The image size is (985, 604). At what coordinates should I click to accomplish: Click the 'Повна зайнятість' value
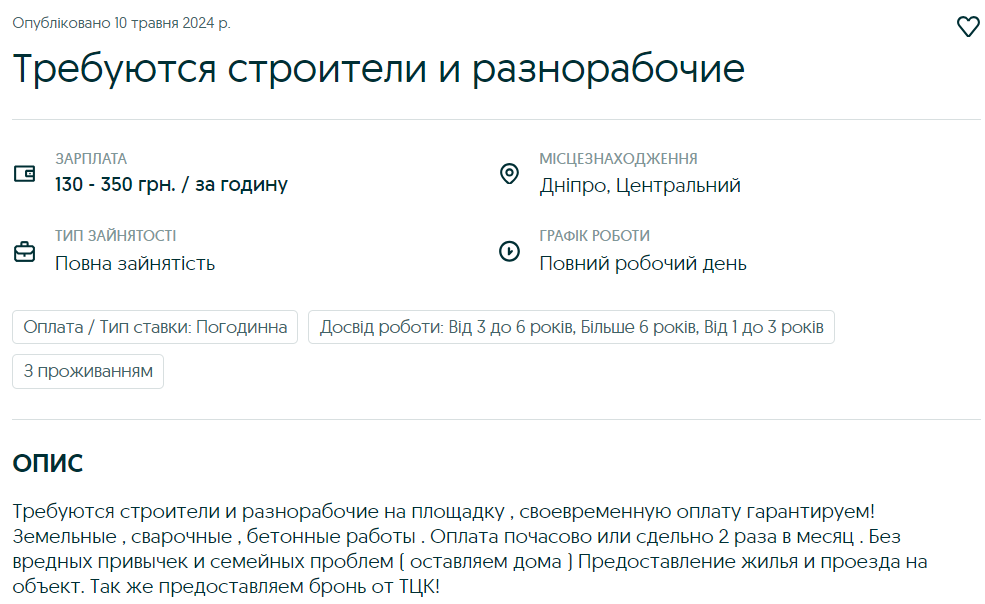pos(135,263)
